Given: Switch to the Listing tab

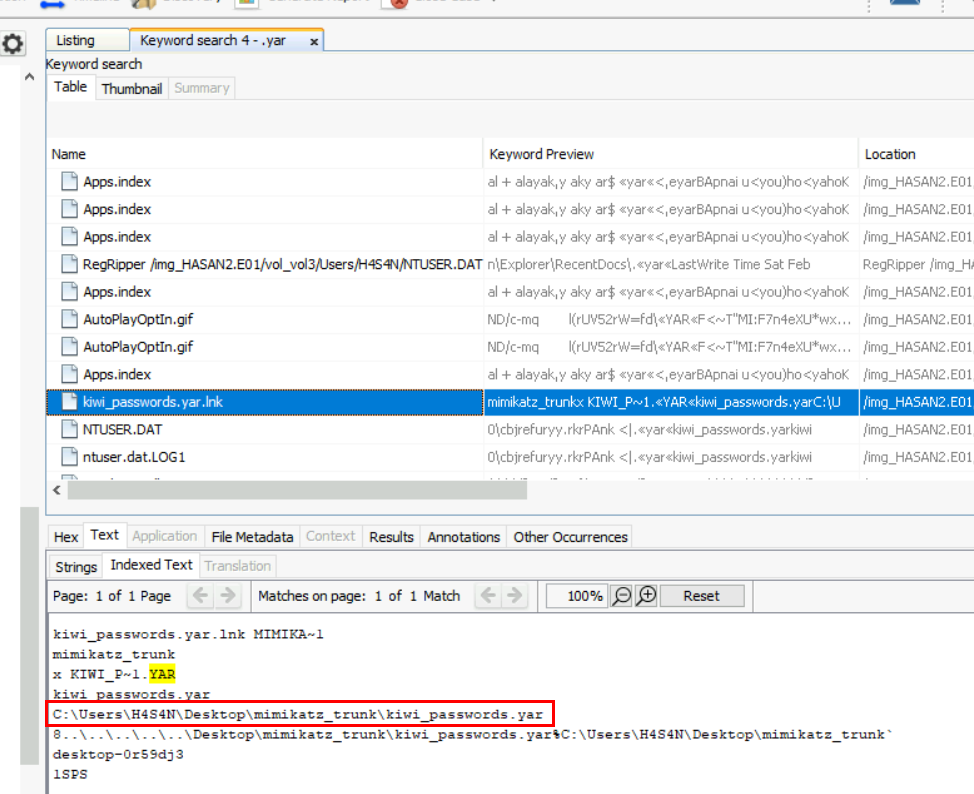Looking at the screenshot, I should point(76,41).
